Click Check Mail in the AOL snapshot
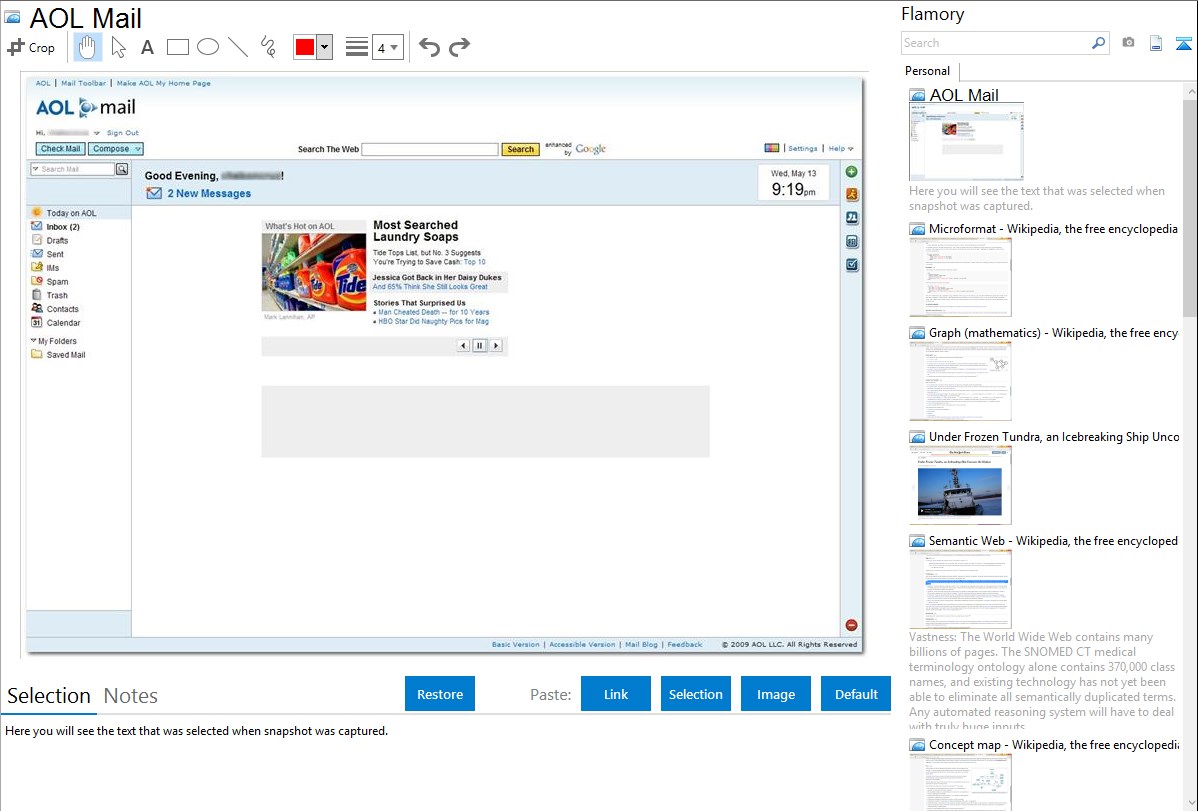The image size is (1198, 811). pyautogui.click(x=60, y=149)
